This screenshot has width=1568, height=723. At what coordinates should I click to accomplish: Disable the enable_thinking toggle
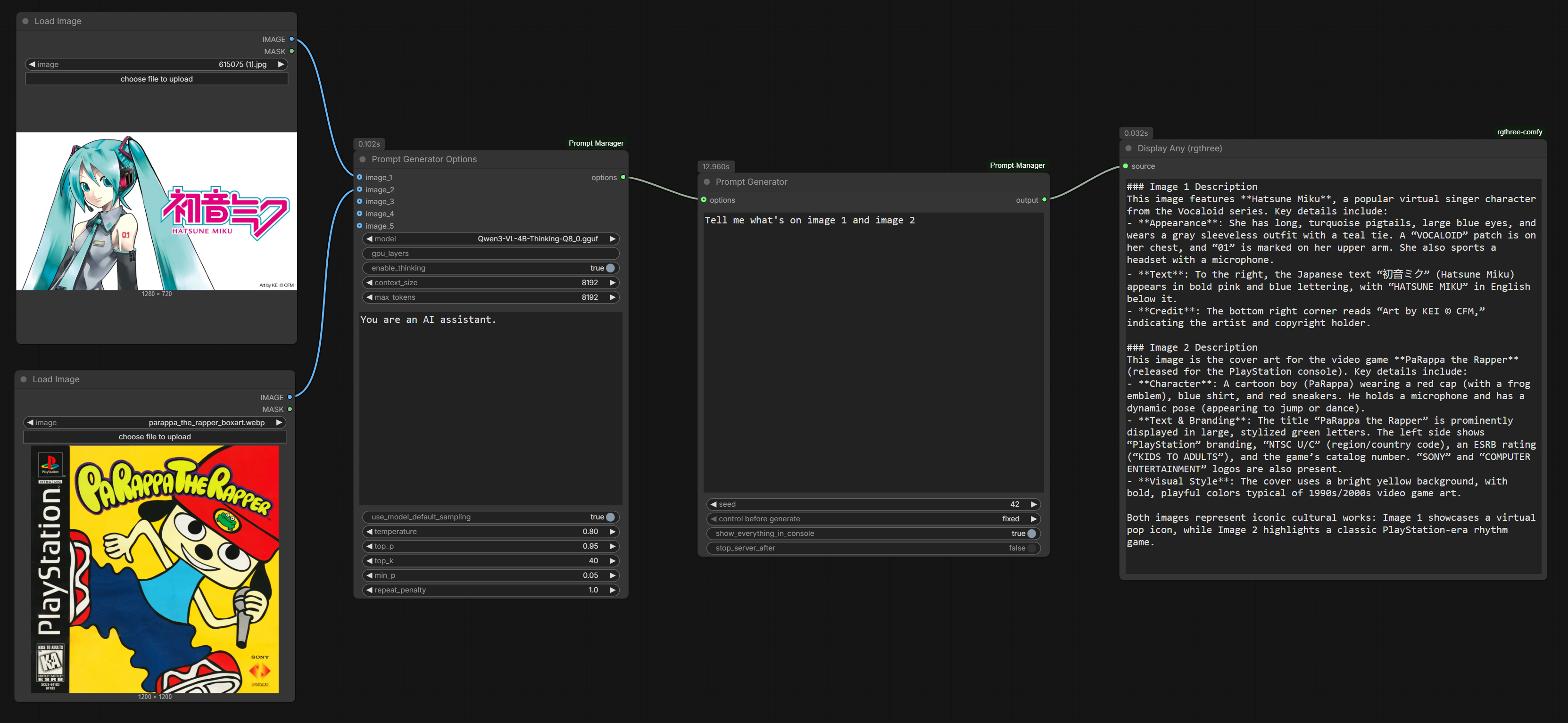(610, 268)
